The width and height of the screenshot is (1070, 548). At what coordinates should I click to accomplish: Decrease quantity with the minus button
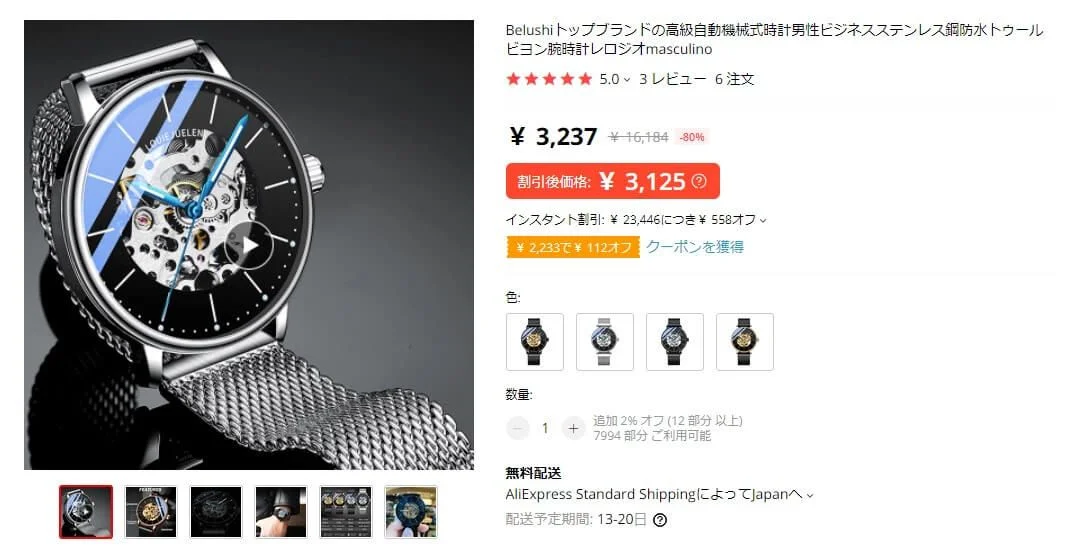pyautogui.click(x=518, y=428)
